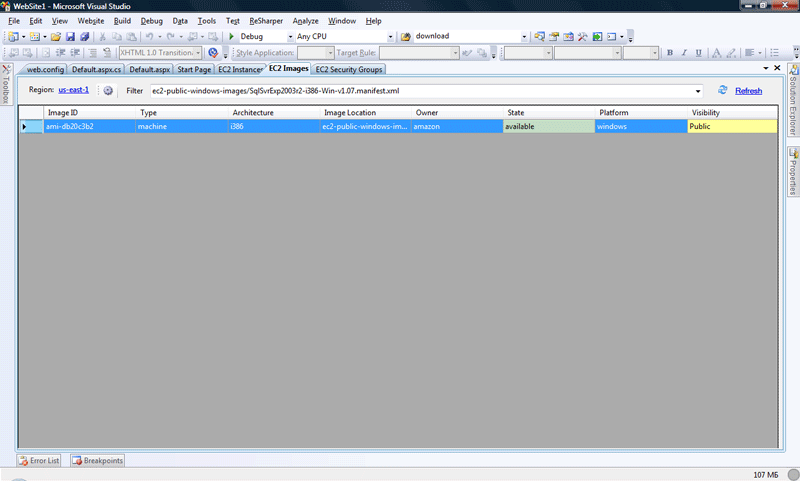Image resolution: width=800 pixels, height=481 pixels.
Task: Open the Debug configuration dropdown
Action: 290,37
